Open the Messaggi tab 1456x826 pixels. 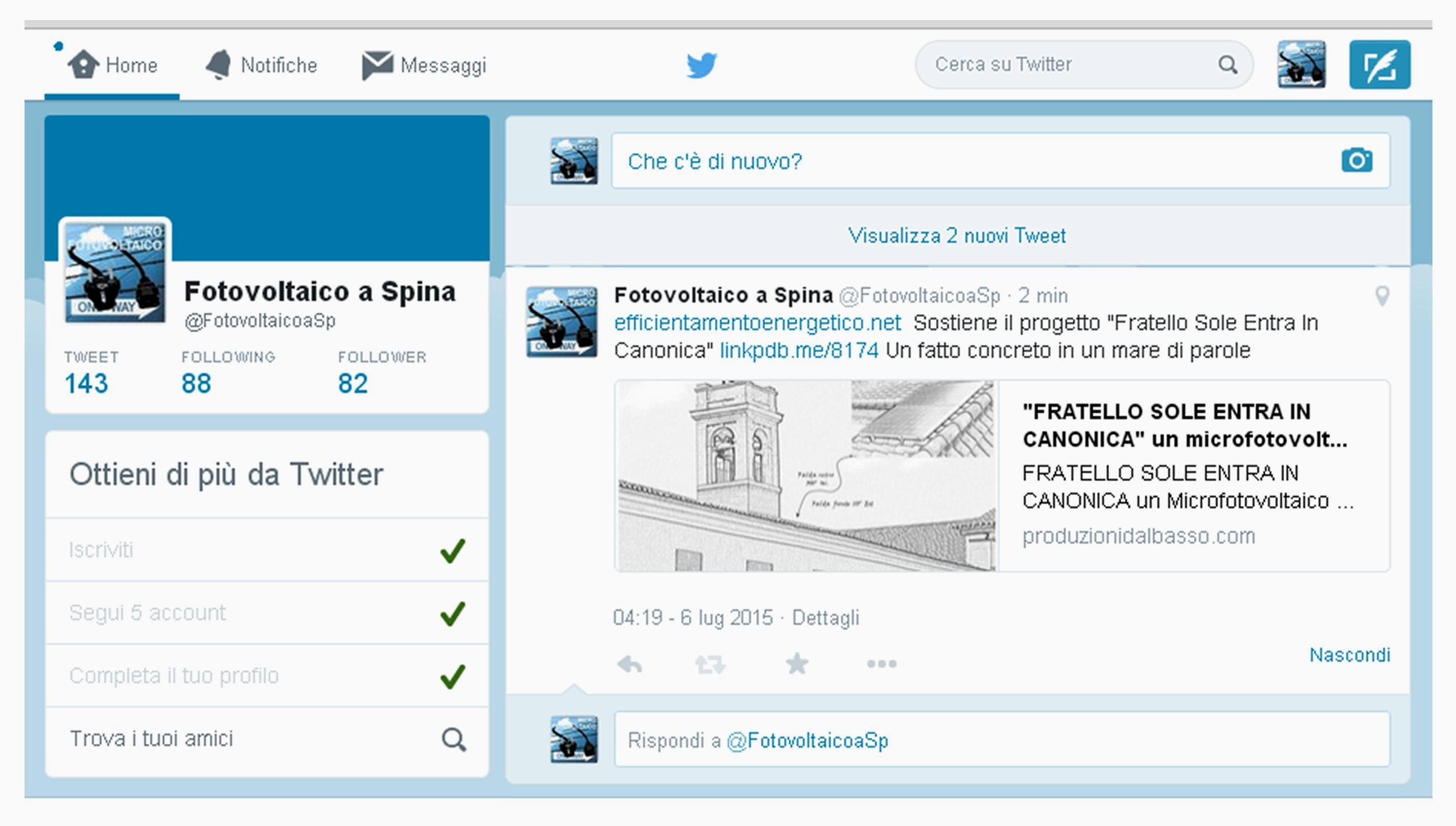(x=424, y=65)
